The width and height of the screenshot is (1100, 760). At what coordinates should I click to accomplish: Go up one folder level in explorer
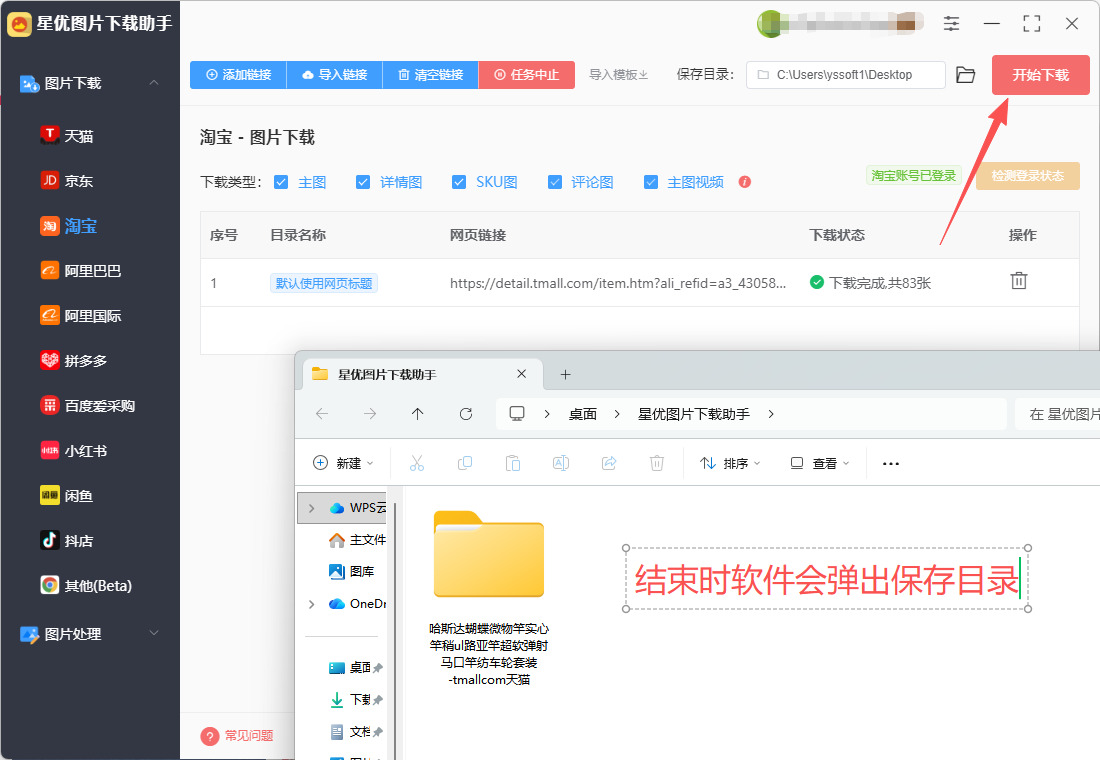(417, 414)
